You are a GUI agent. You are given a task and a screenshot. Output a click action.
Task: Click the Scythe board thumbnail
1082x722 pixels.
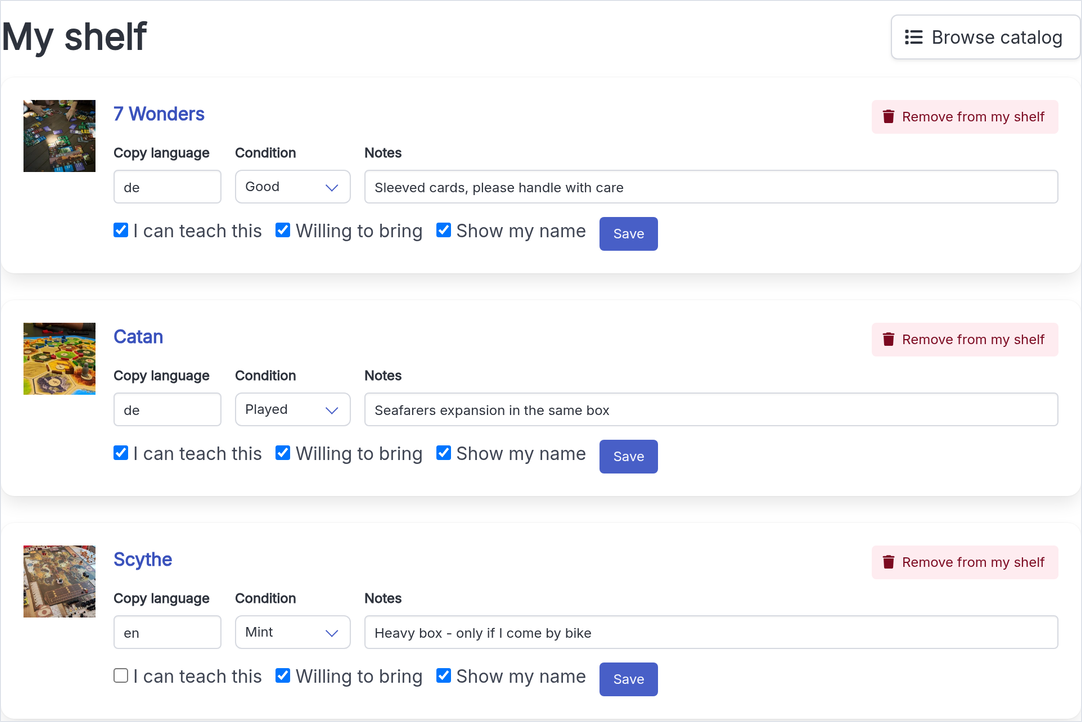click(59, 581)
